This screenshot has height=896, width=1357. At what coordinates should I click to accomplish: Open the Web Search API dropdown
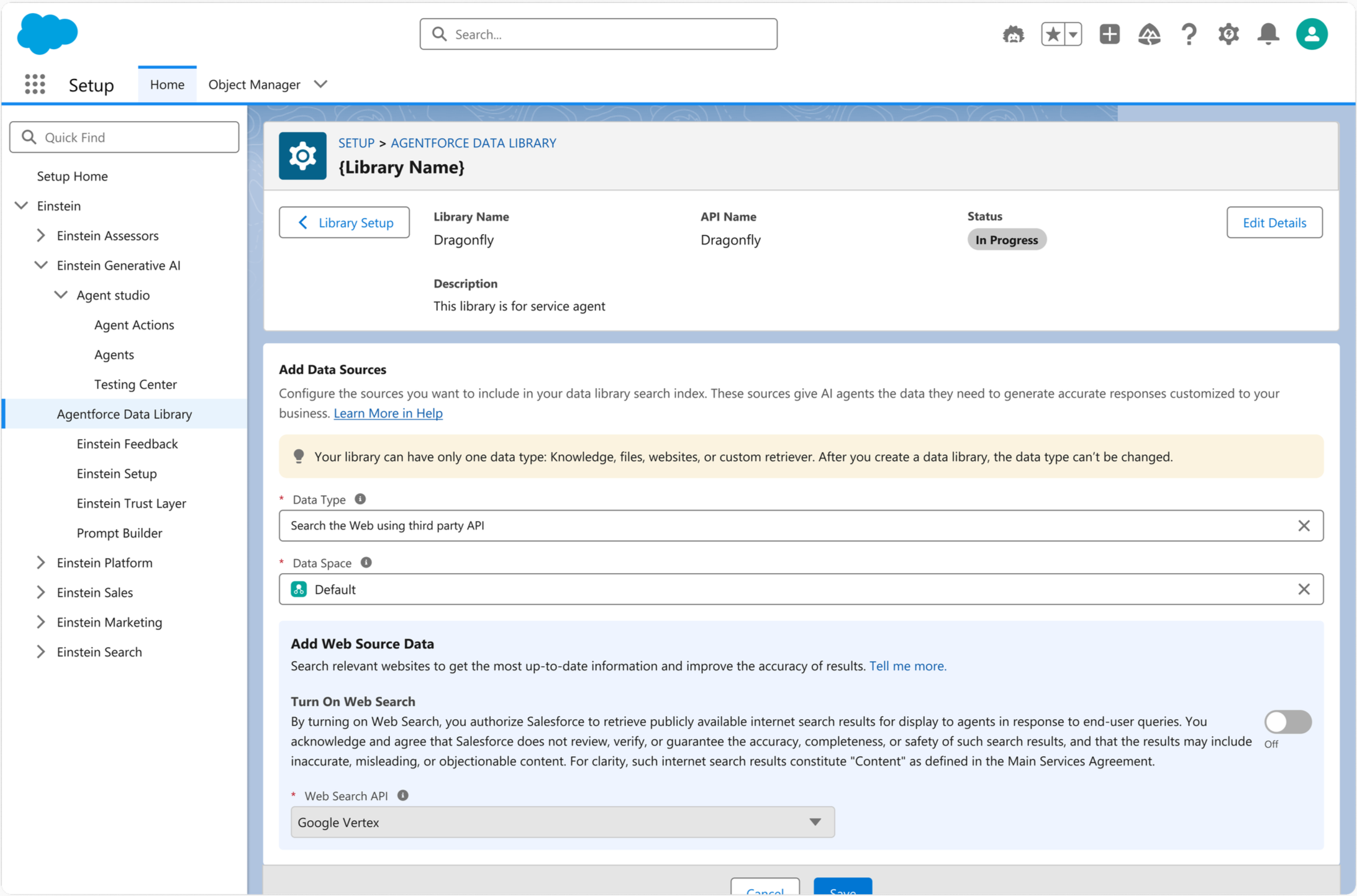pyautogui.click(x=562, y=822)
